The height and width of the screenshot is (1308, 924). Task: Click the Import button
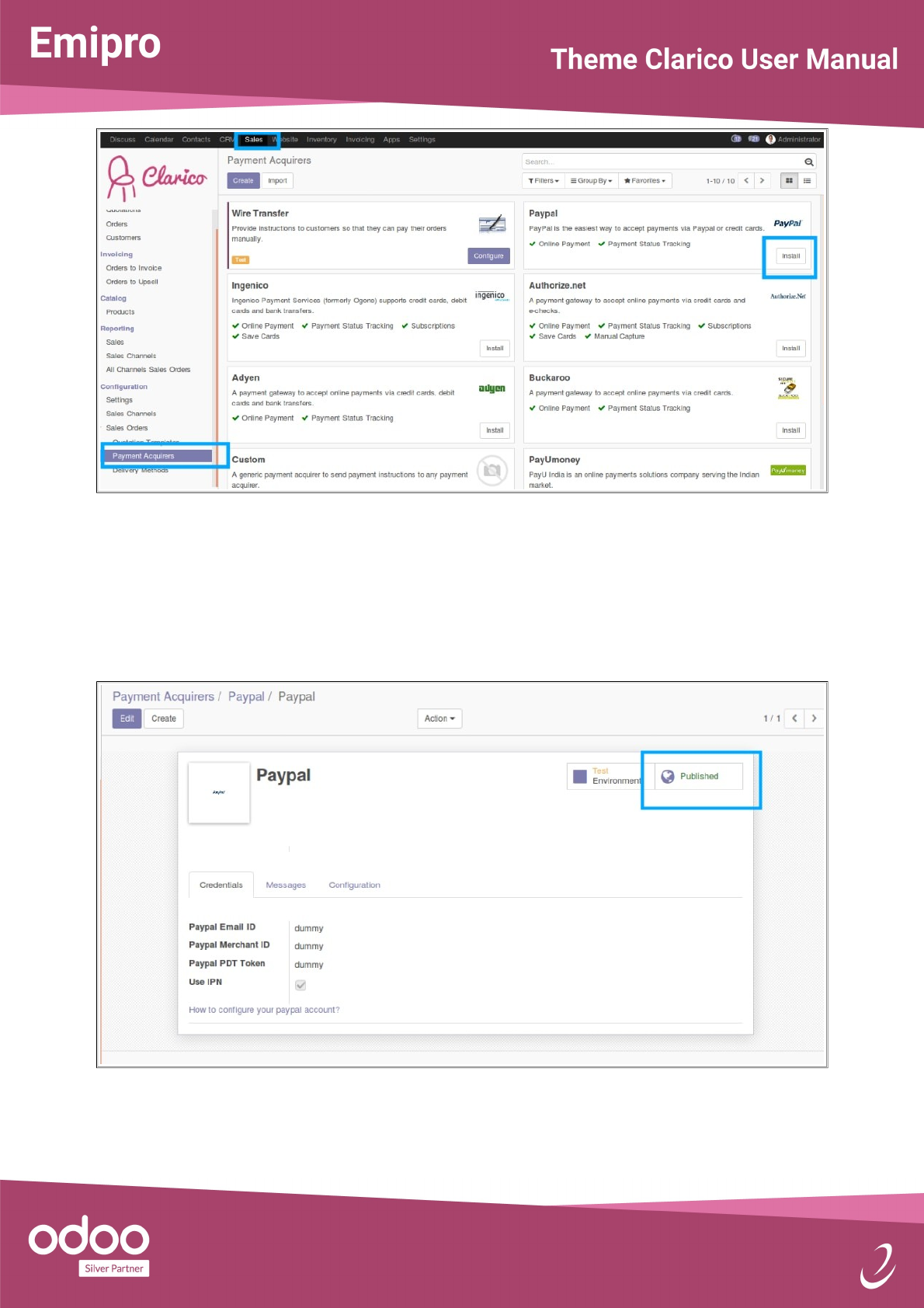tap(278, 181)
